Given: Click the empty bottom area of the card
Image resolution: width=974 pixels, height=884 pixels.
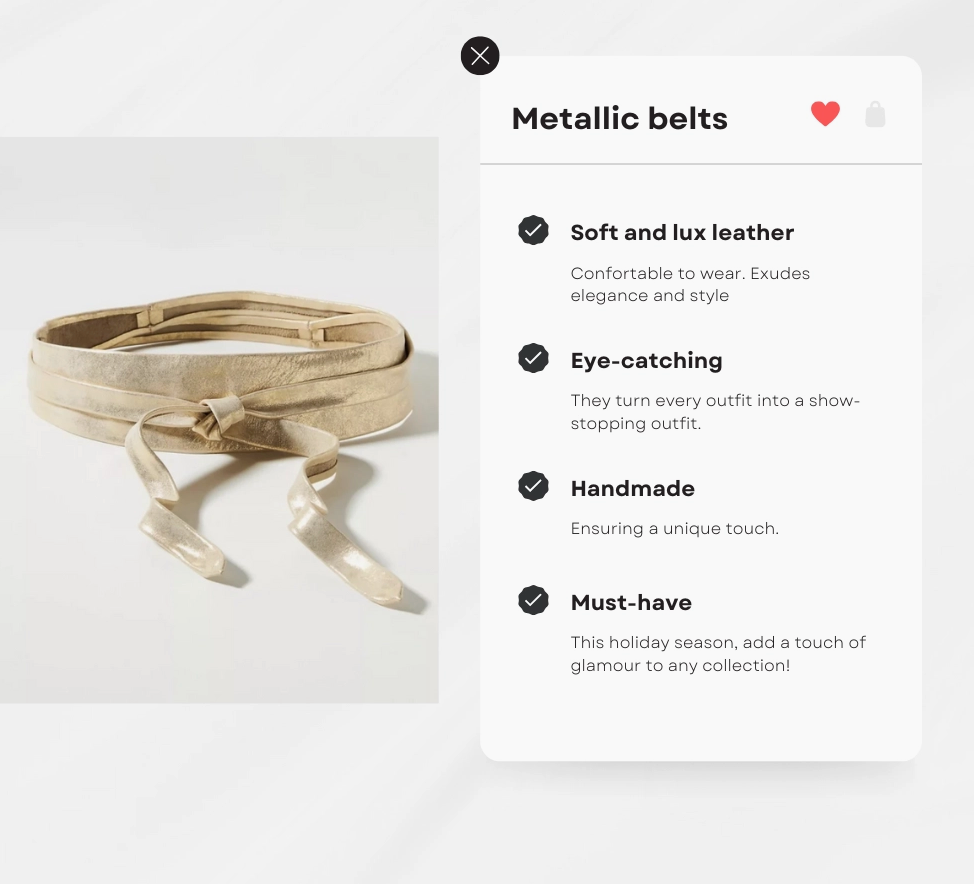Looking at the screenshot, I should (x=701, y=719).
